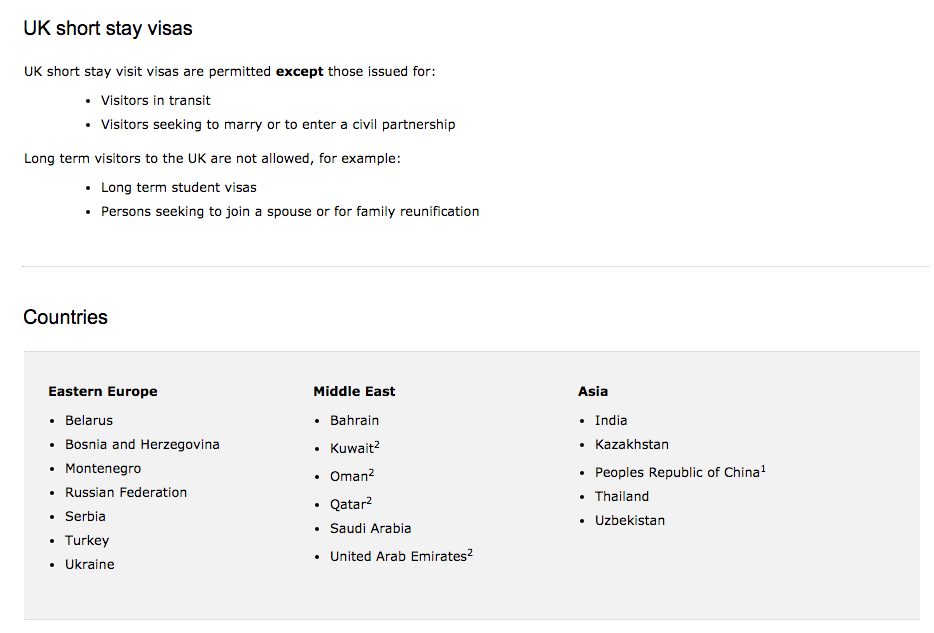Click the Turkey list item

(87, 541)
